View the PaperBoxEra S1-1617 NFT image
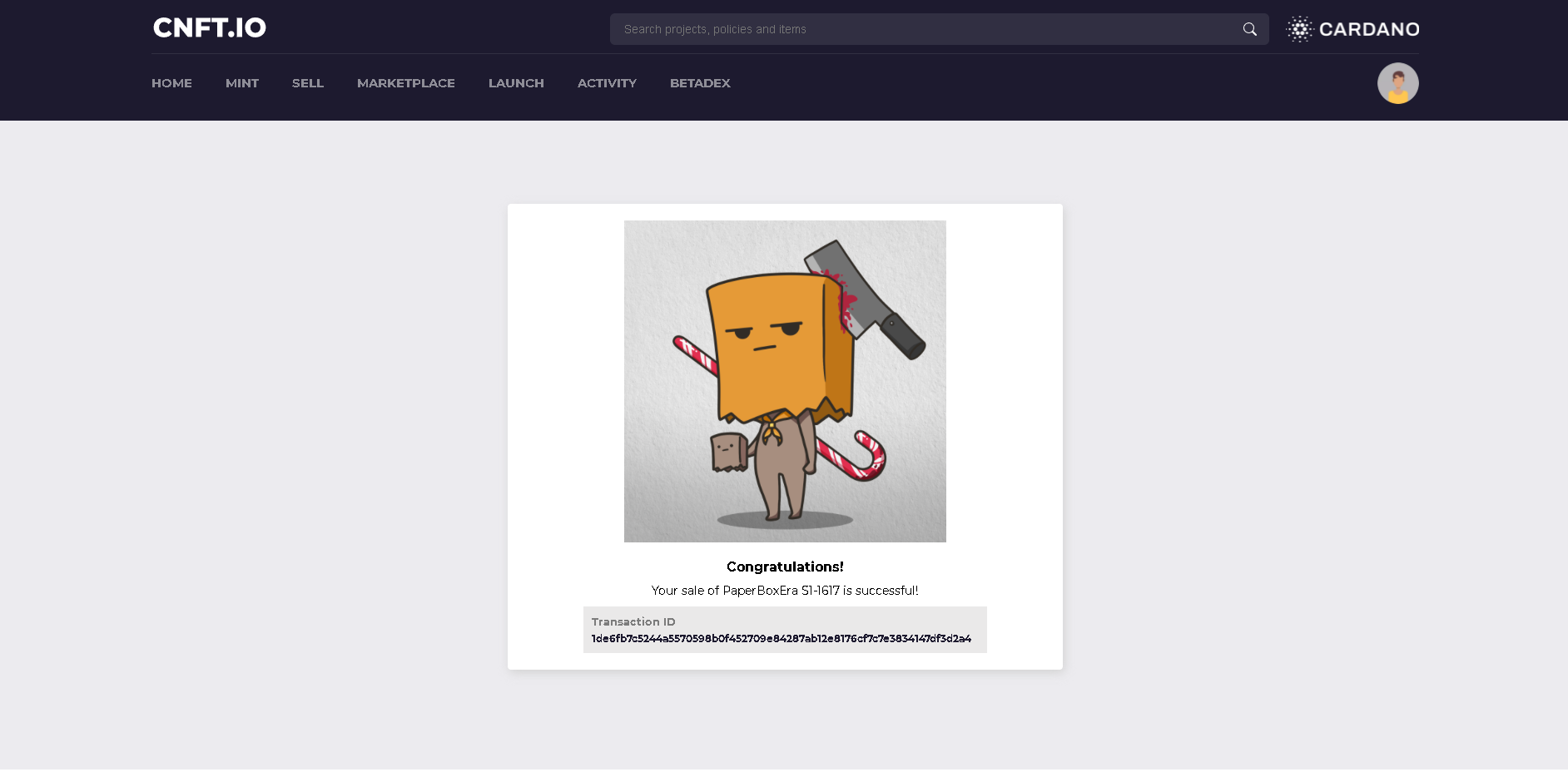This screenshot has height=772, width=1568. (x=785, y=381)
